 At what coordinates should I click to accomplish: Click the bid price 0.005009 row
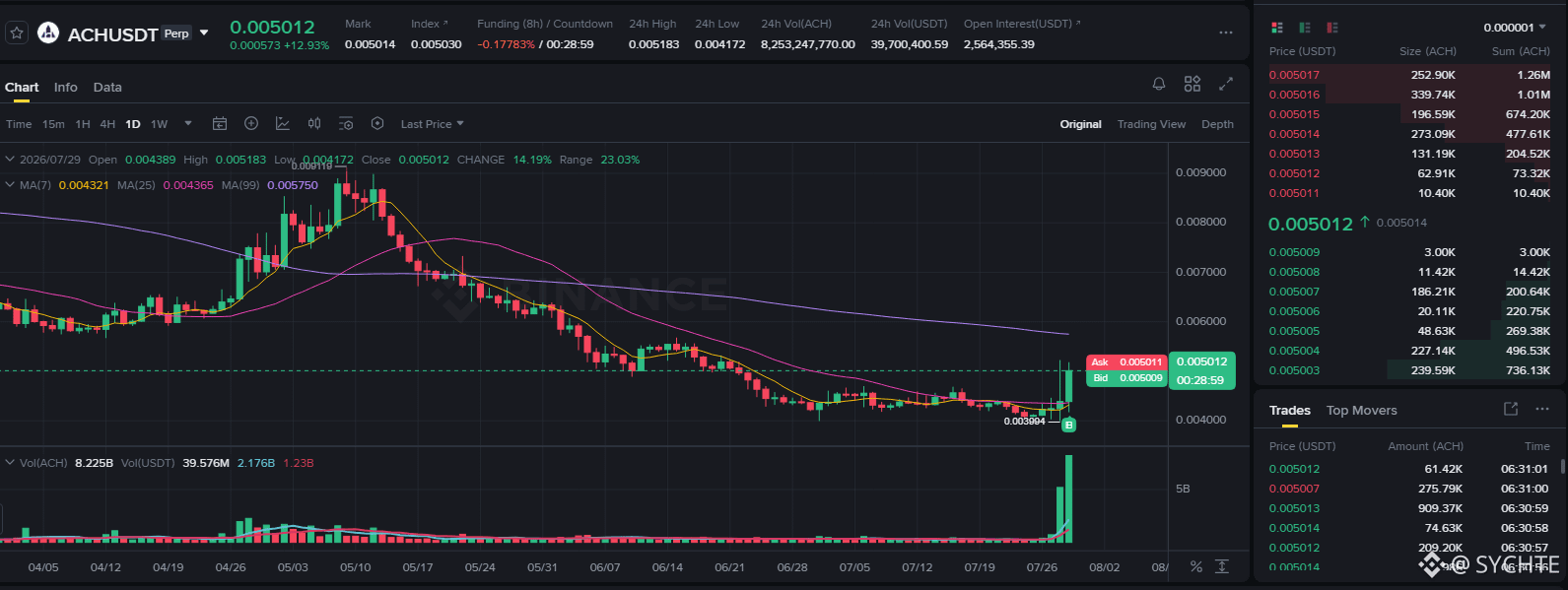(x=1409, y=252)
